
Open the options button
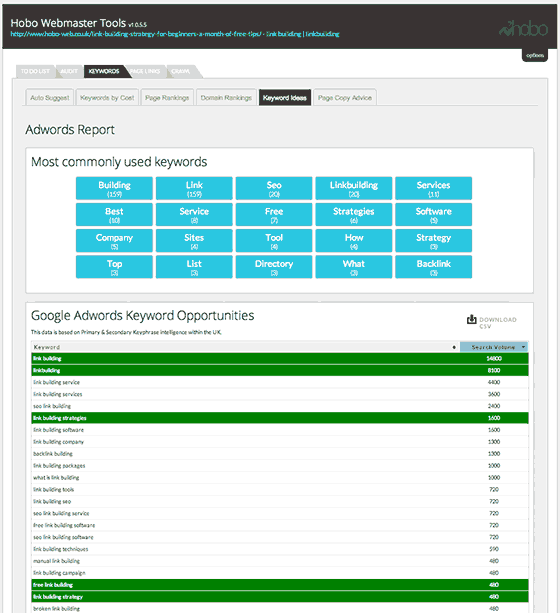pos(535,55)
